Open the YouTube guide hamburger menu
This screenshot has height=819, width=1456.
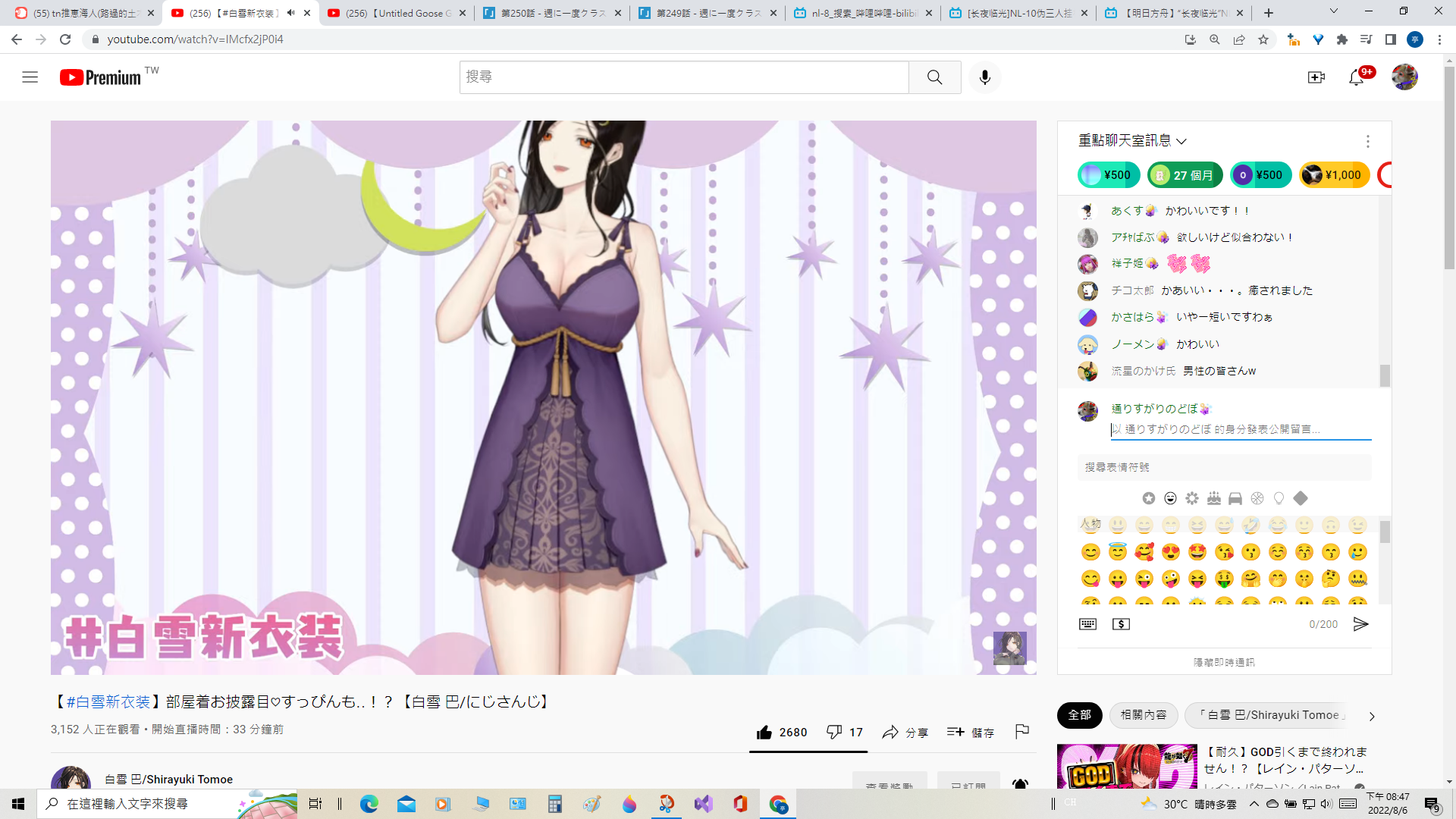click(30, 77)
